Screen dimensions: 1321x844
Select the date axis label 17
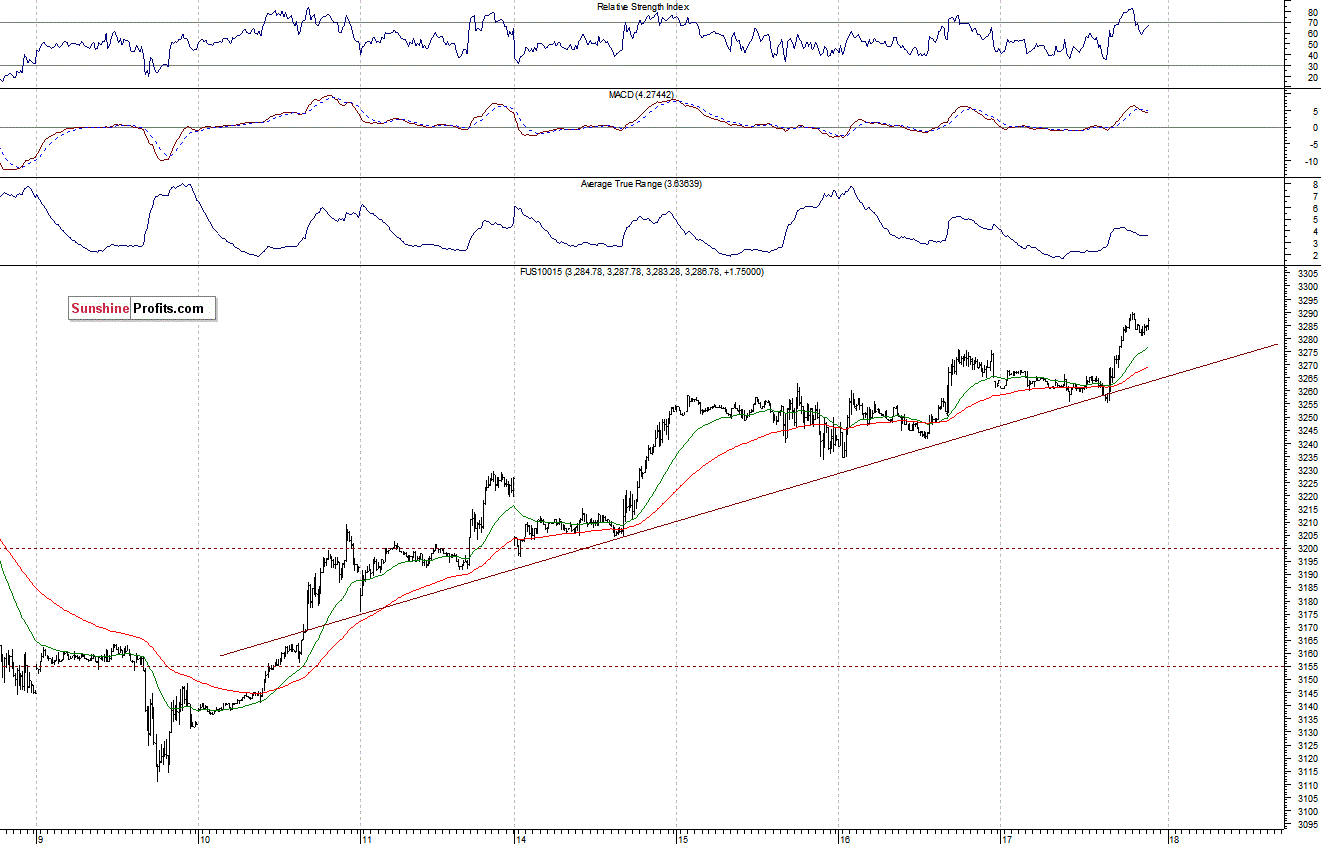1007,839
